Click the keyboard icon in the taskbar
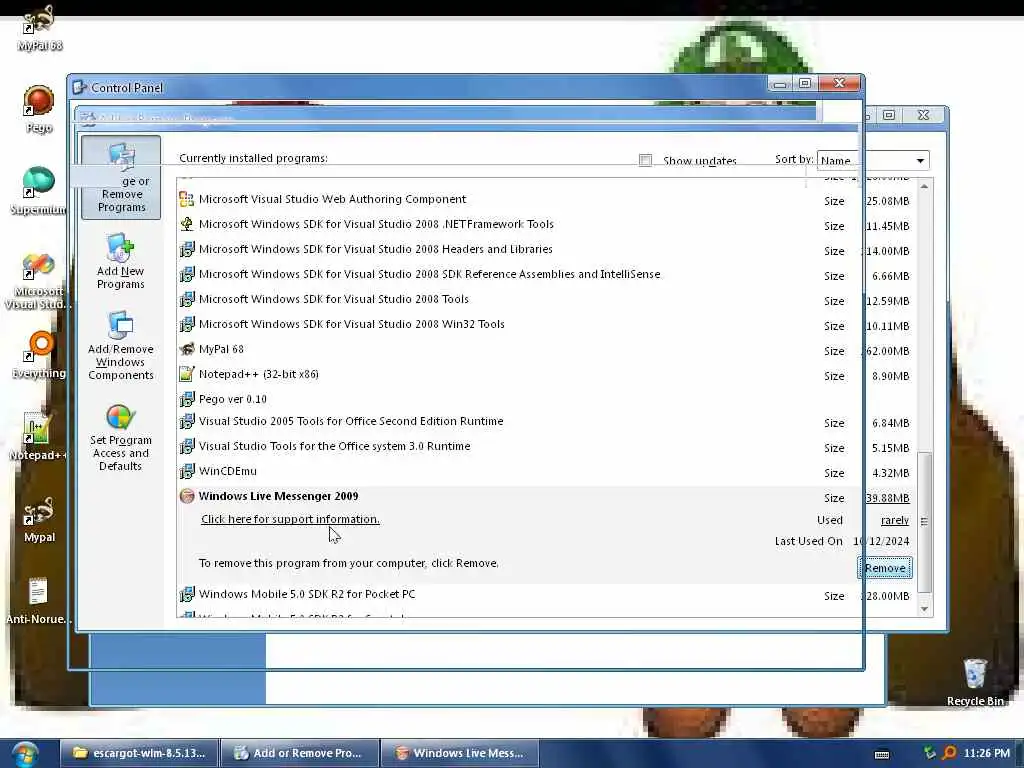Image resolution: width=1024 pixels, height=768 pixels. (882, 754)
